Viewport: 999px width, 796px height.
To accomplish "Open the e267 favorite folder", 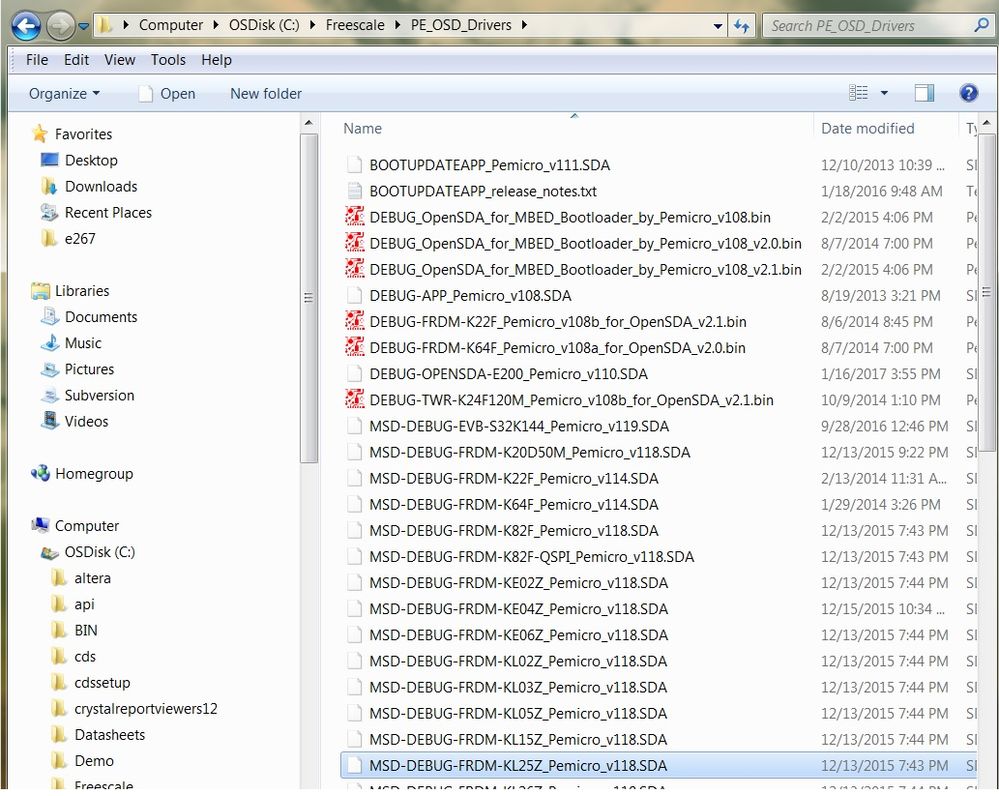I will pyautogui.click(x=80, y=238).
